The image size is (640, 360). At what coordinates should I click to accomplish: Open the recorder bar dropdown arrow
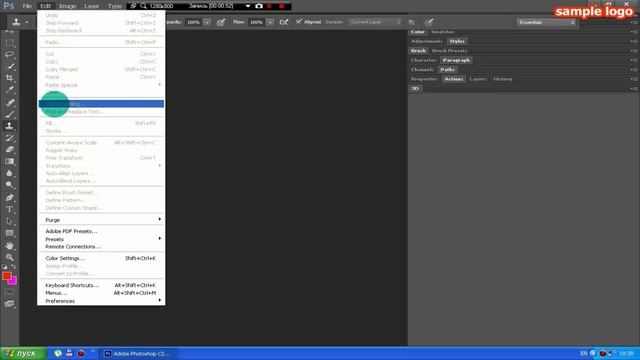tap(248, 6)
